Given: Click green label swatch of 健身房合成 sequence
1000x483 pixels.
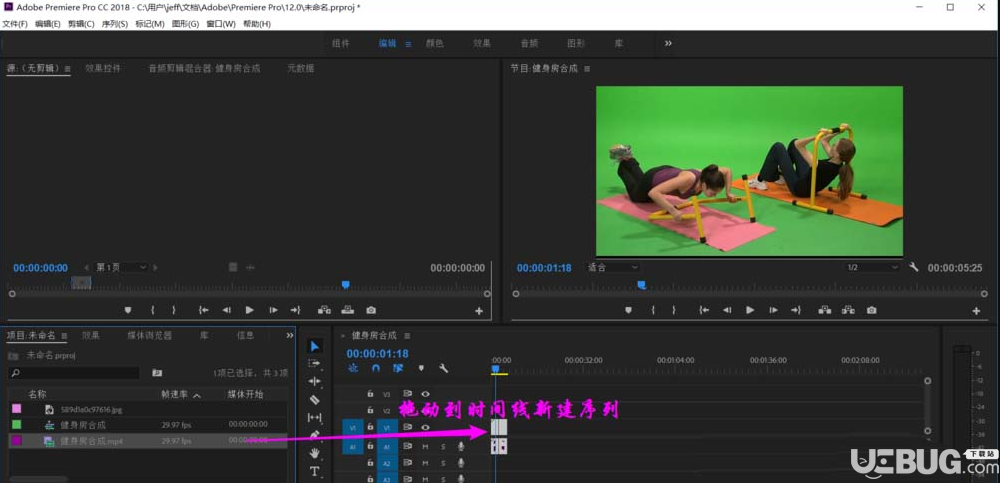Looking at the screenshot, I should pos(17,424).
